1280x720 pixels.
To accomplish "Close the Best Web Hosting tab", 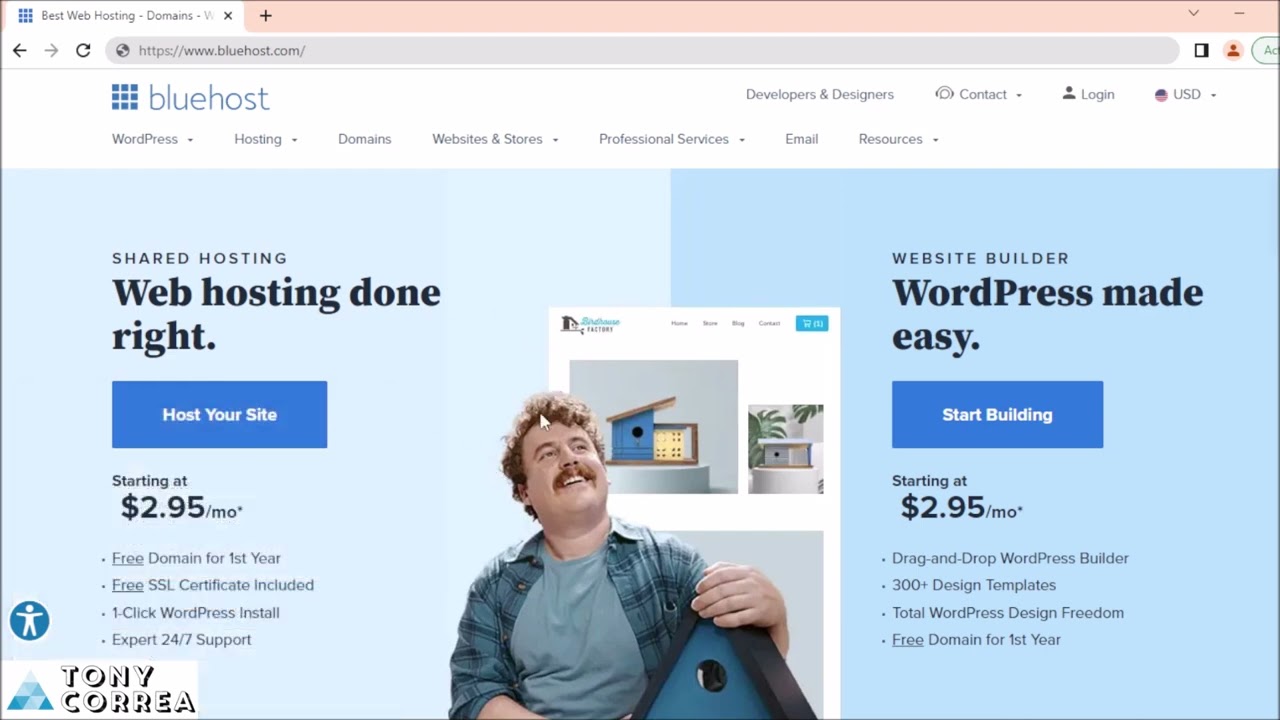I will point(228,16).
